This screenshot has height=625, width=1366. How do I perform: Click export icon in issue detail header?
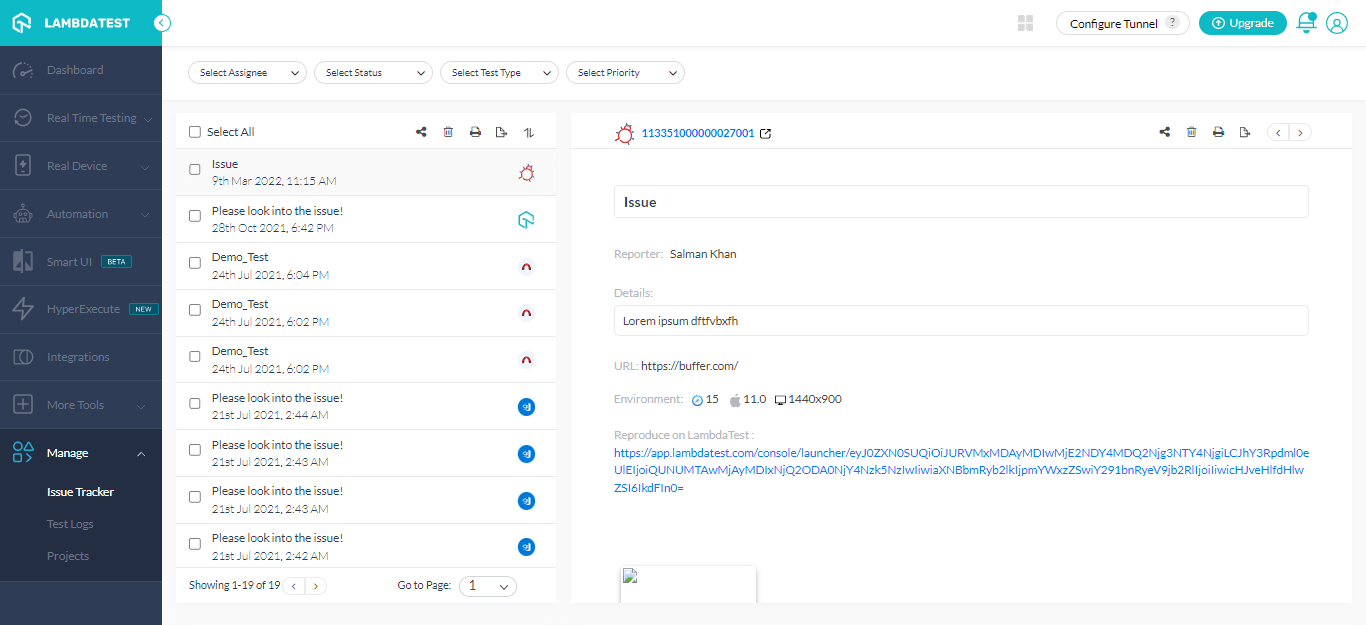coord(1245,132)
